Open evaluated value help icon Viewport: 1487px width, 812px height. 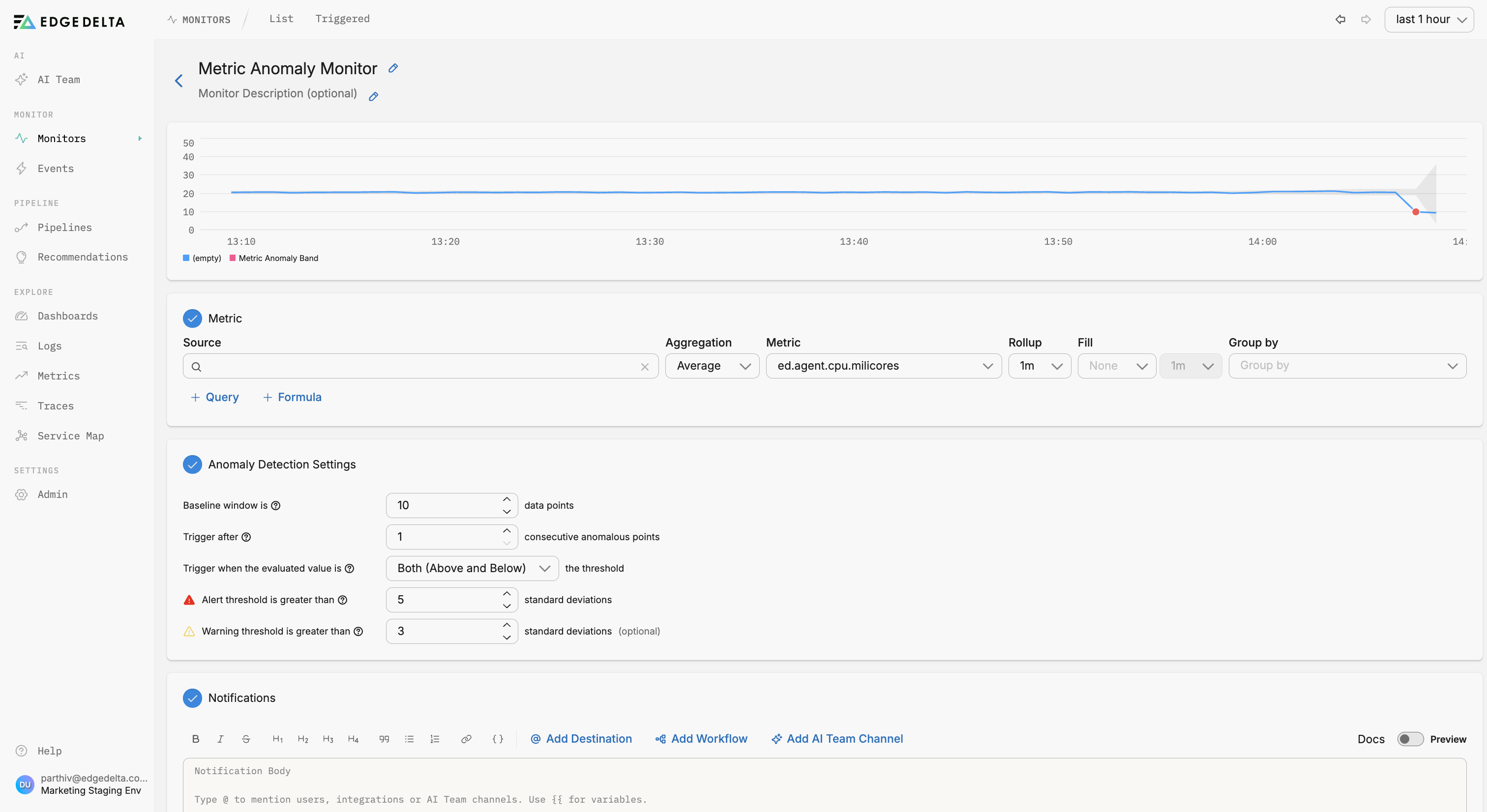(x=349, y=569)
